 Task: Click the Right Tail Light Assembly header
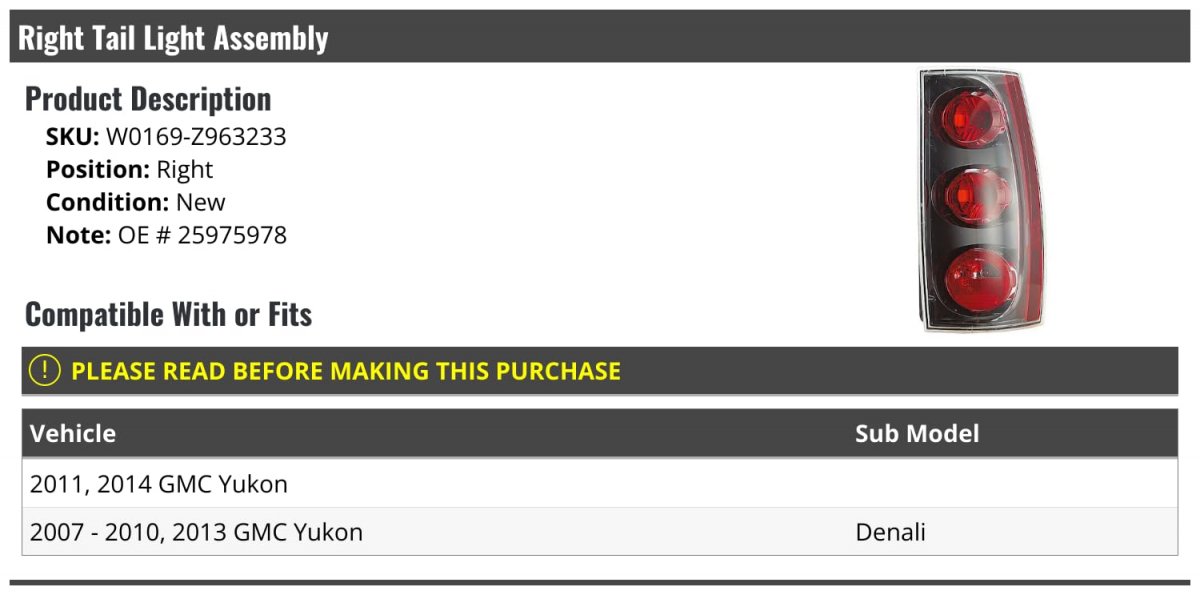[173, 38]
